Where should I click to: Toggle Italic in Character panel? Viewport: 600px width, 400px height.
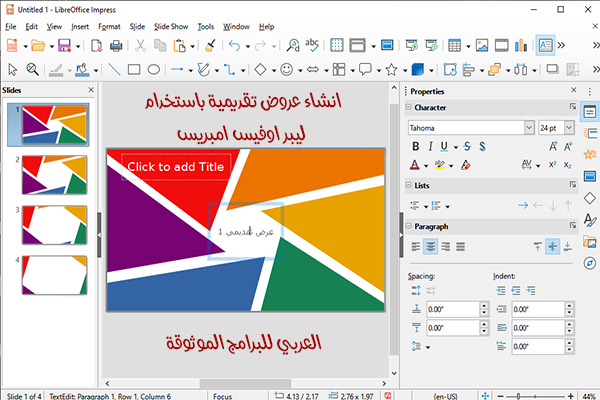tap(430, 147)
